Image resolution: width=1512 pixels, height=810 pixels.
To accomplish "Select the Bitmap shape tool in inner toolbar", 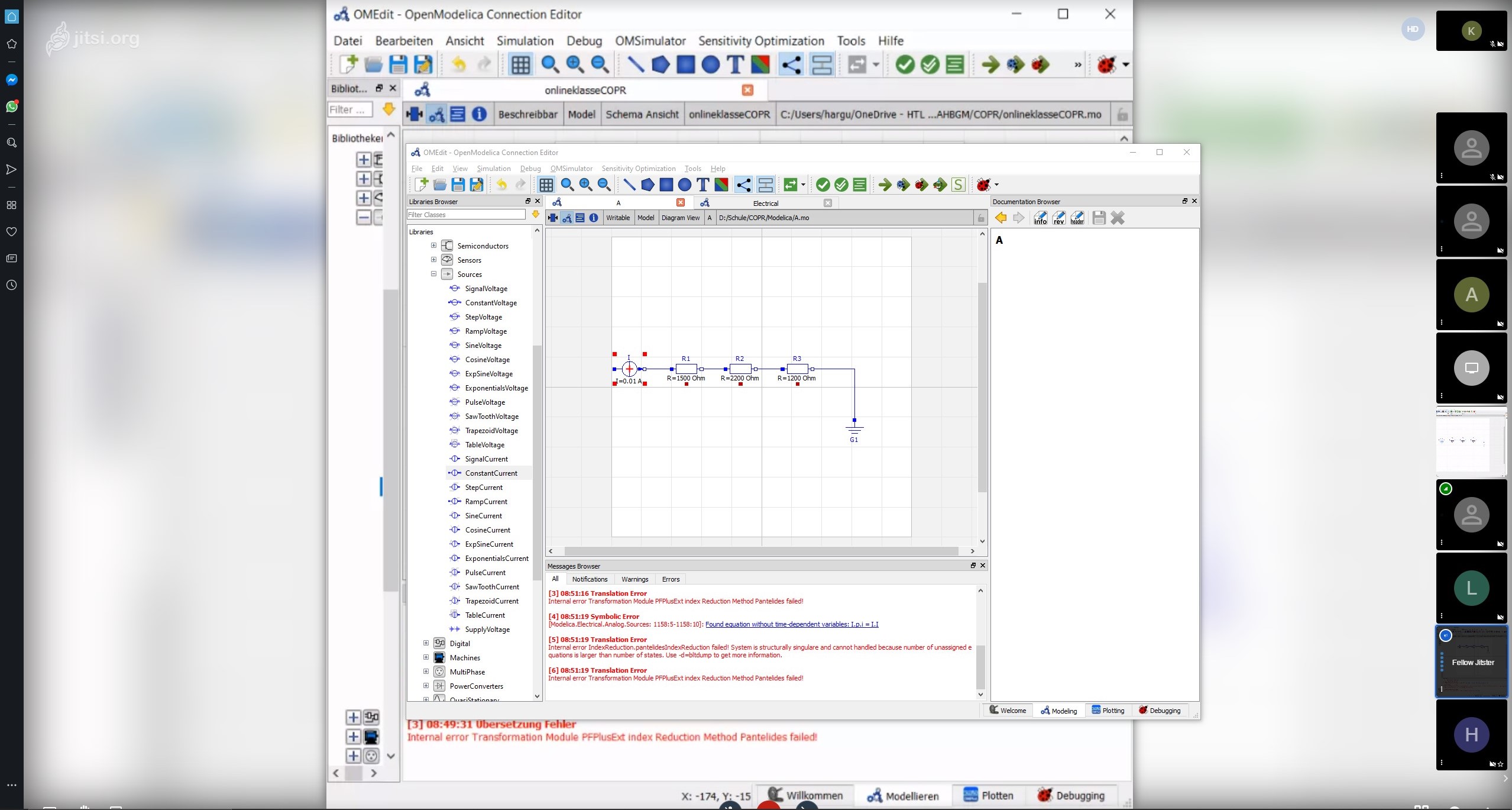I will tap(721, 185).
